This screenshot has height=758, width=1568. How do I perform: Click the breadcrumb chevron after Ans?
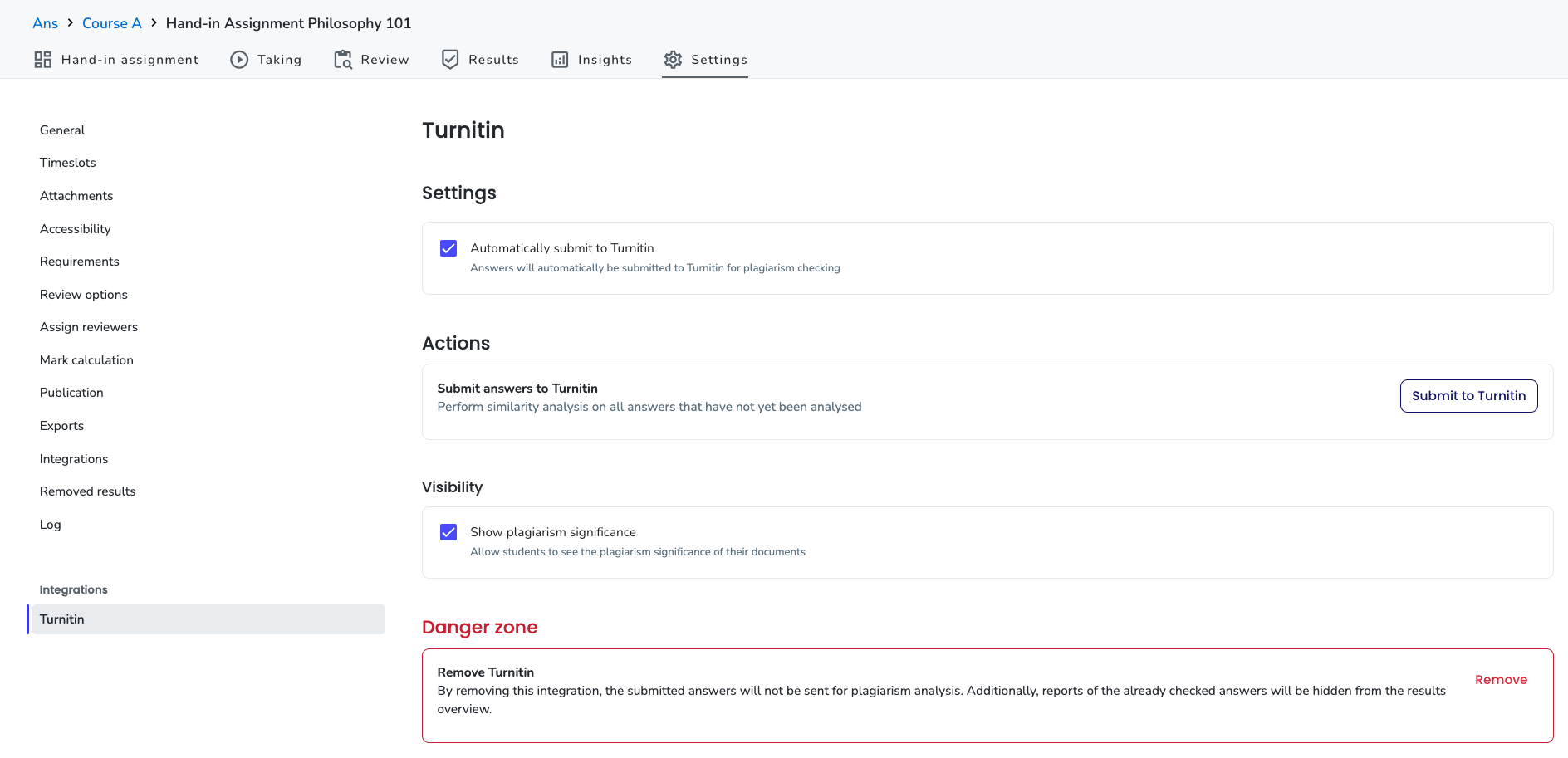71,22
